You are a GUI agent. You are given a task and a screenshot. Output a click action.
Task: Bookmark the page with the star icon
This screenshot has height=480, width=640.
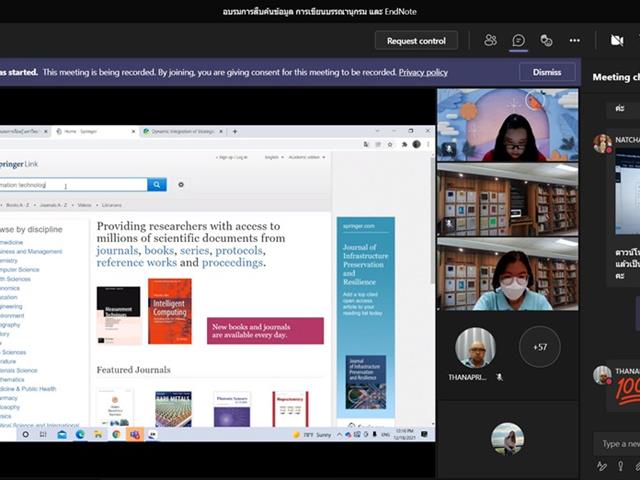point(390,144)
